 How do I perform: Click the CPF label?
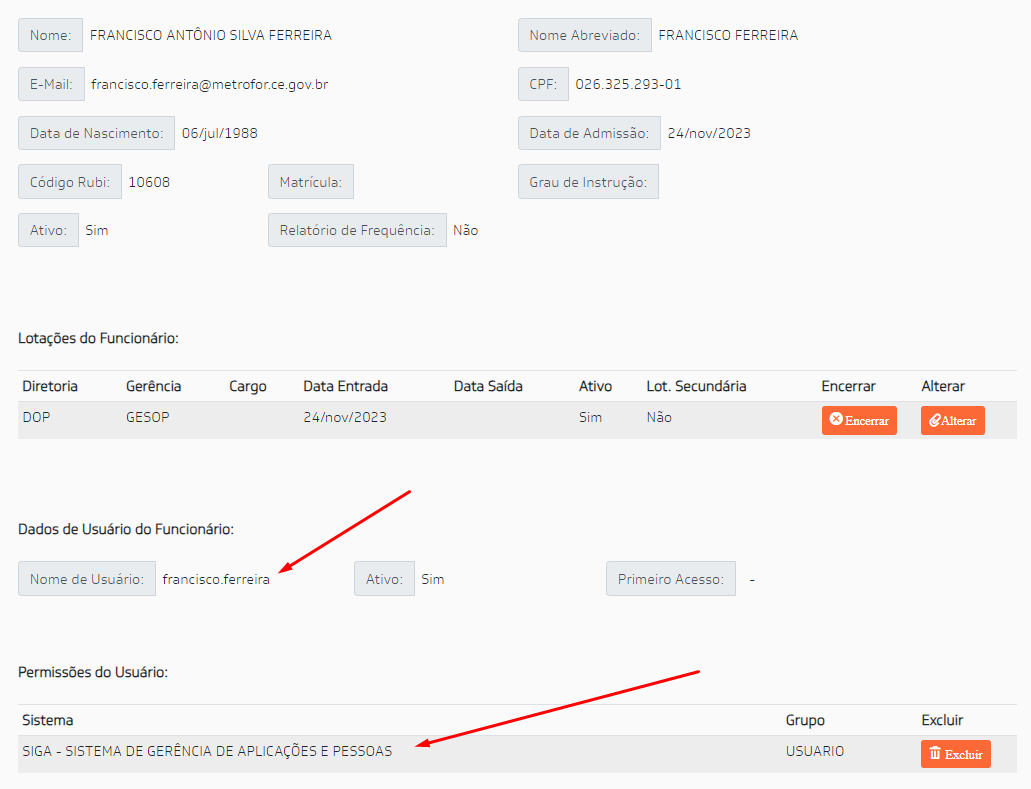543,84
